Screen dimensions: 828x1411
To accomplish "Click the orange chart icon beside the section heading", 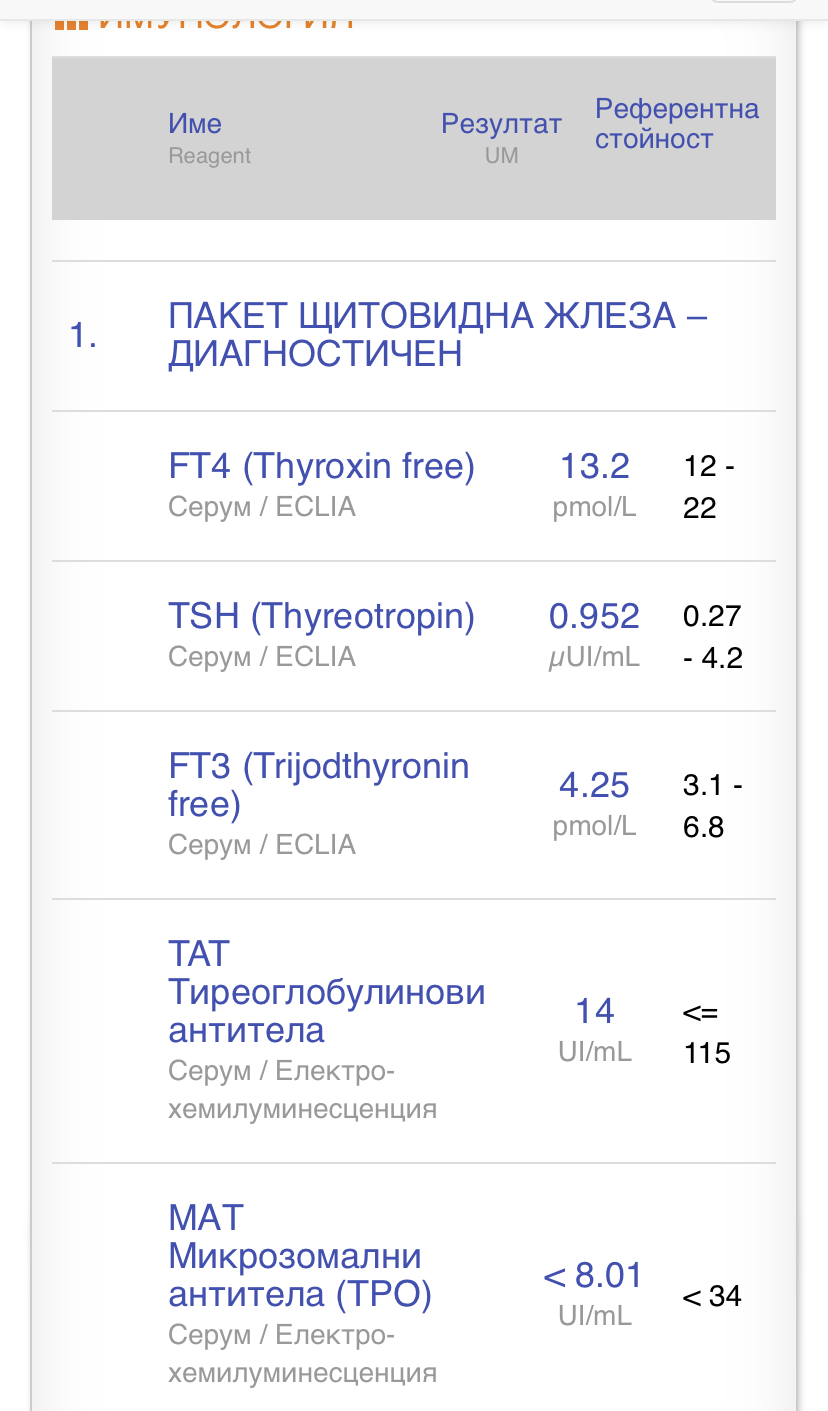I will [x=72, y=20].
